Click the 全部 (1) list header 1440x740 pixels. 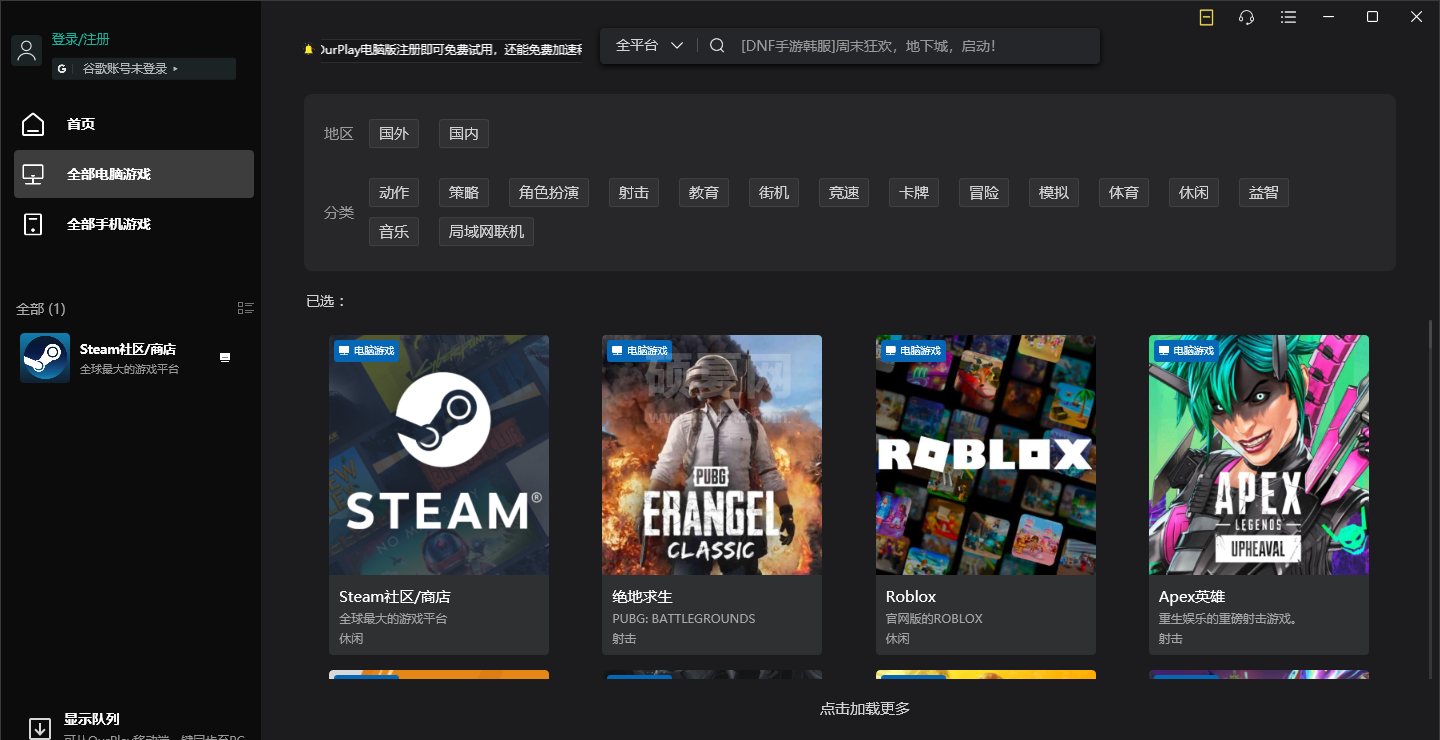pos(41,309)
